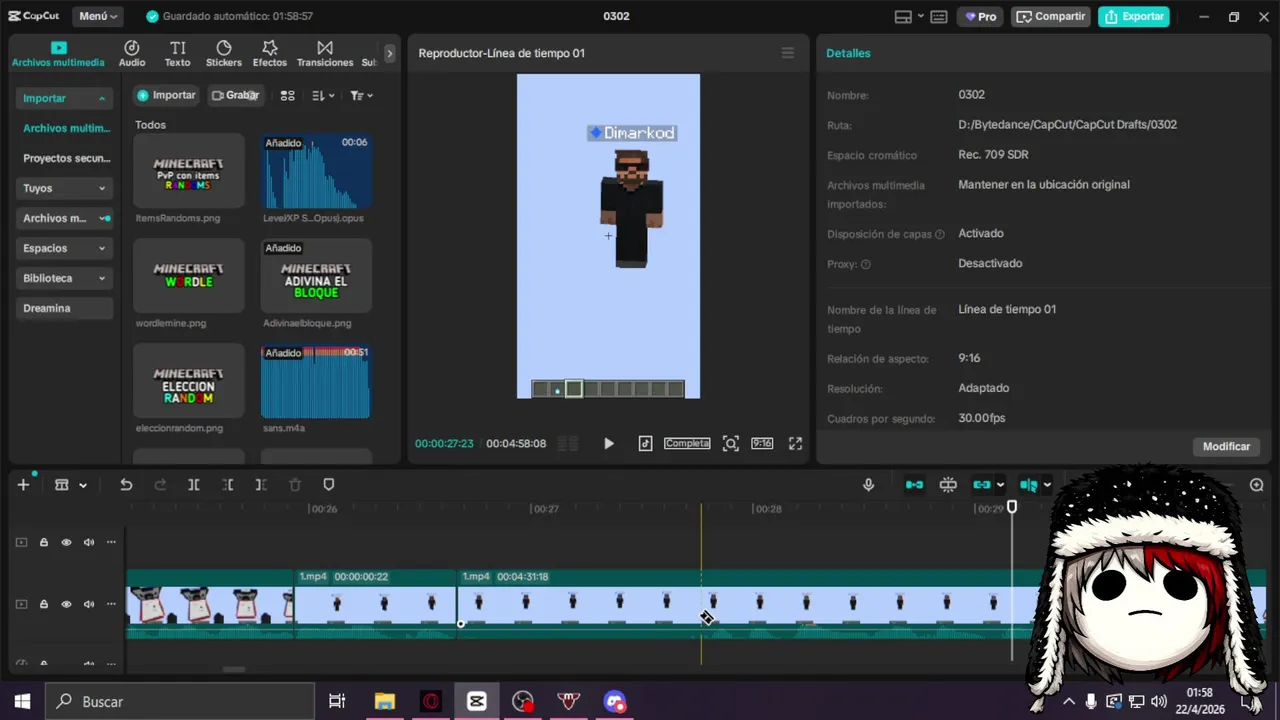Toggle preview axis
1280x720 pixels.
tap(1029, 485)
